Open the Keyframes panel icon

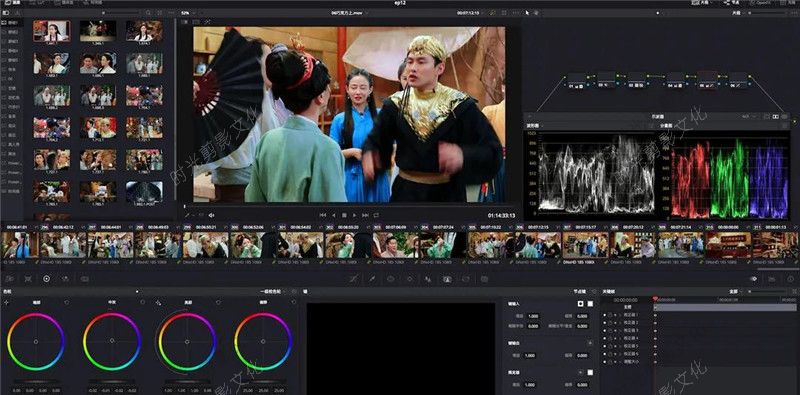754,279
